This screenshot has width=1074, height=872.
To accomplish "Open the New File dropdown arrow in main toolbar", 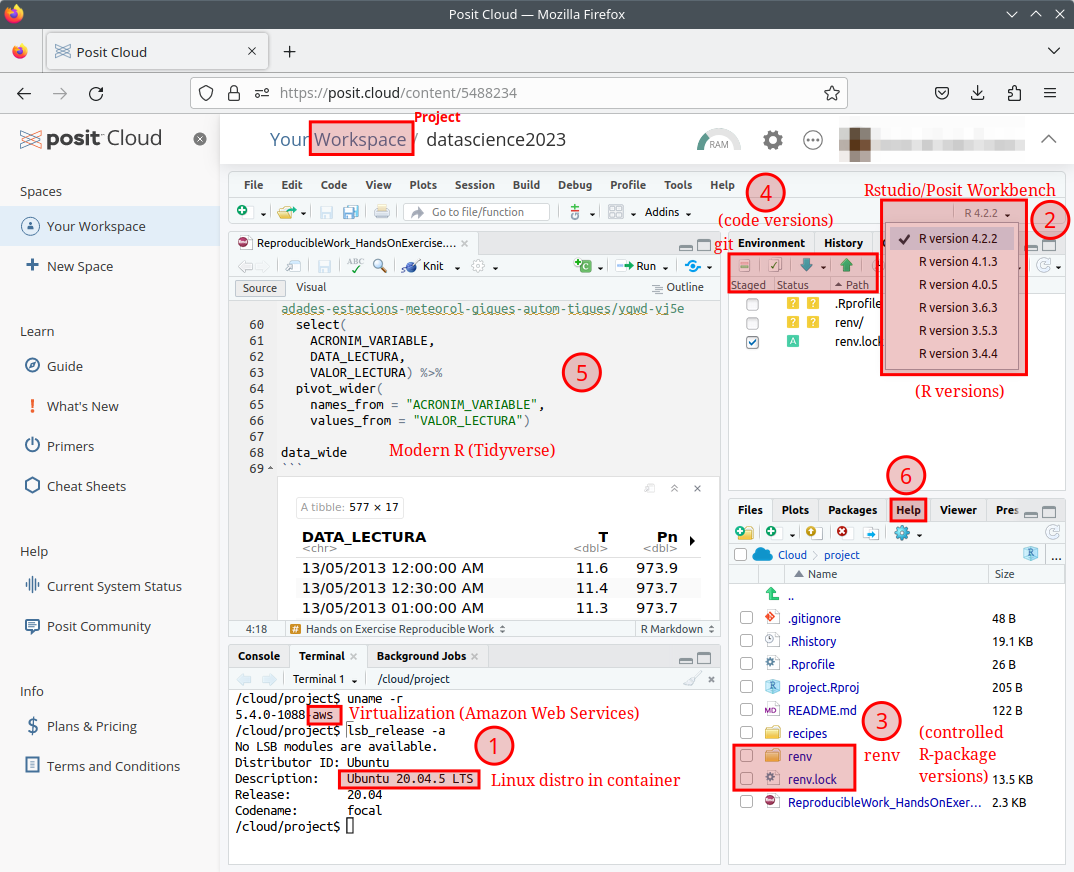I will (263, 214).
